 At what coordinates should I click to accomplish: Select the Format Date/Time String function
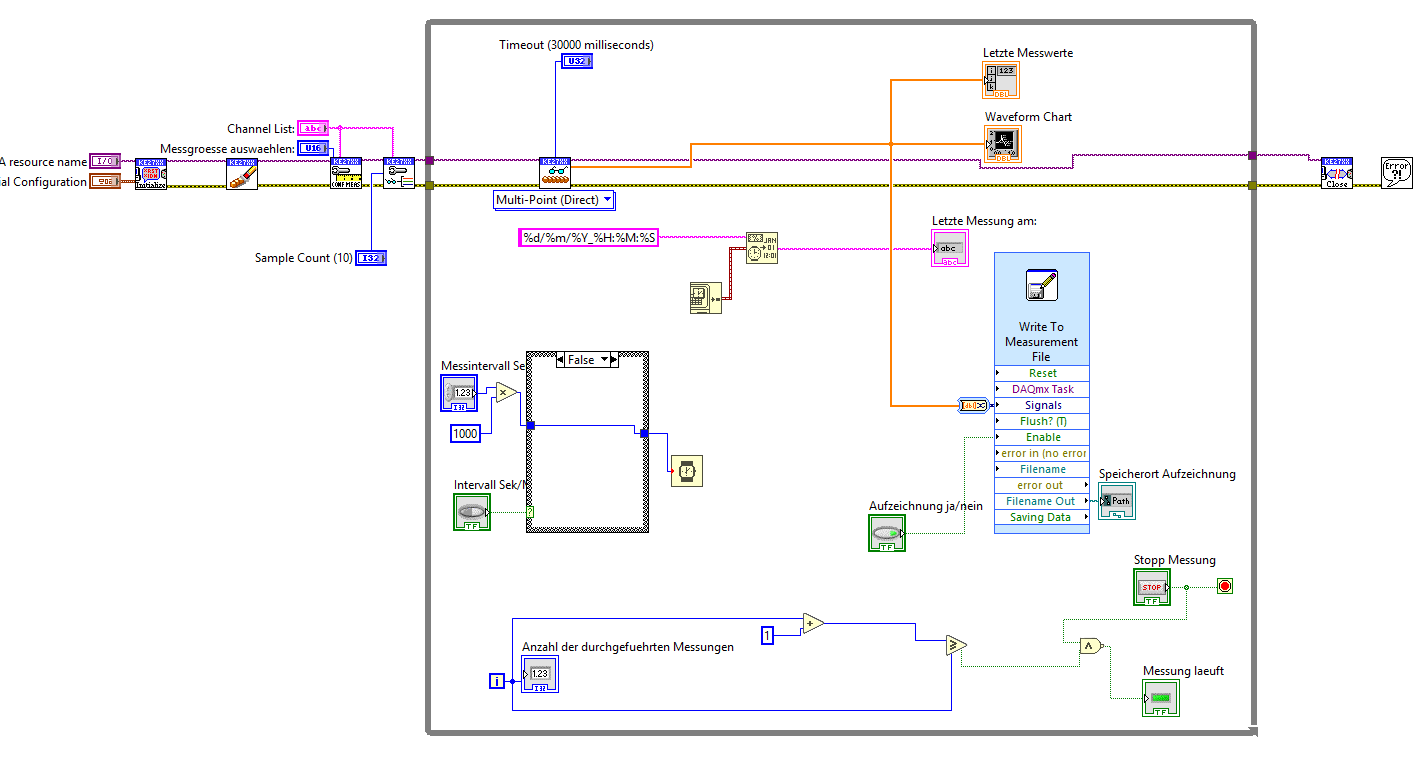pyautogui.click(x=761, y=247)
